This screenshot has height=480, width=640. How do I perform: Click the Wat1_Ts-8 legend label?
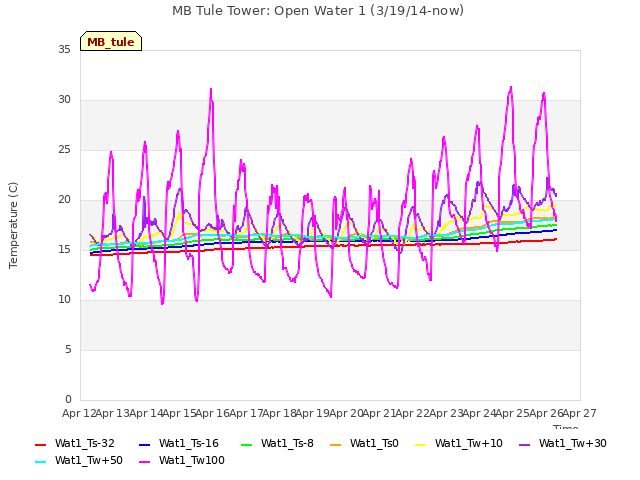(x=287, y=444)
